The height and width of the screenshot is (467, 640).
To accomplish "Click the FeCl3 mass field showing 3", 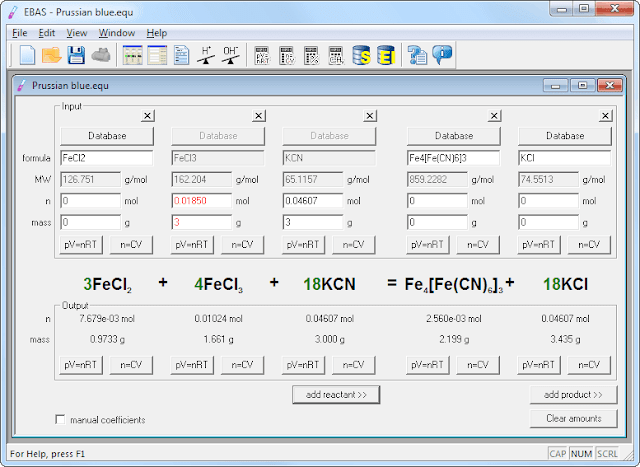I will tap(202, 222).
